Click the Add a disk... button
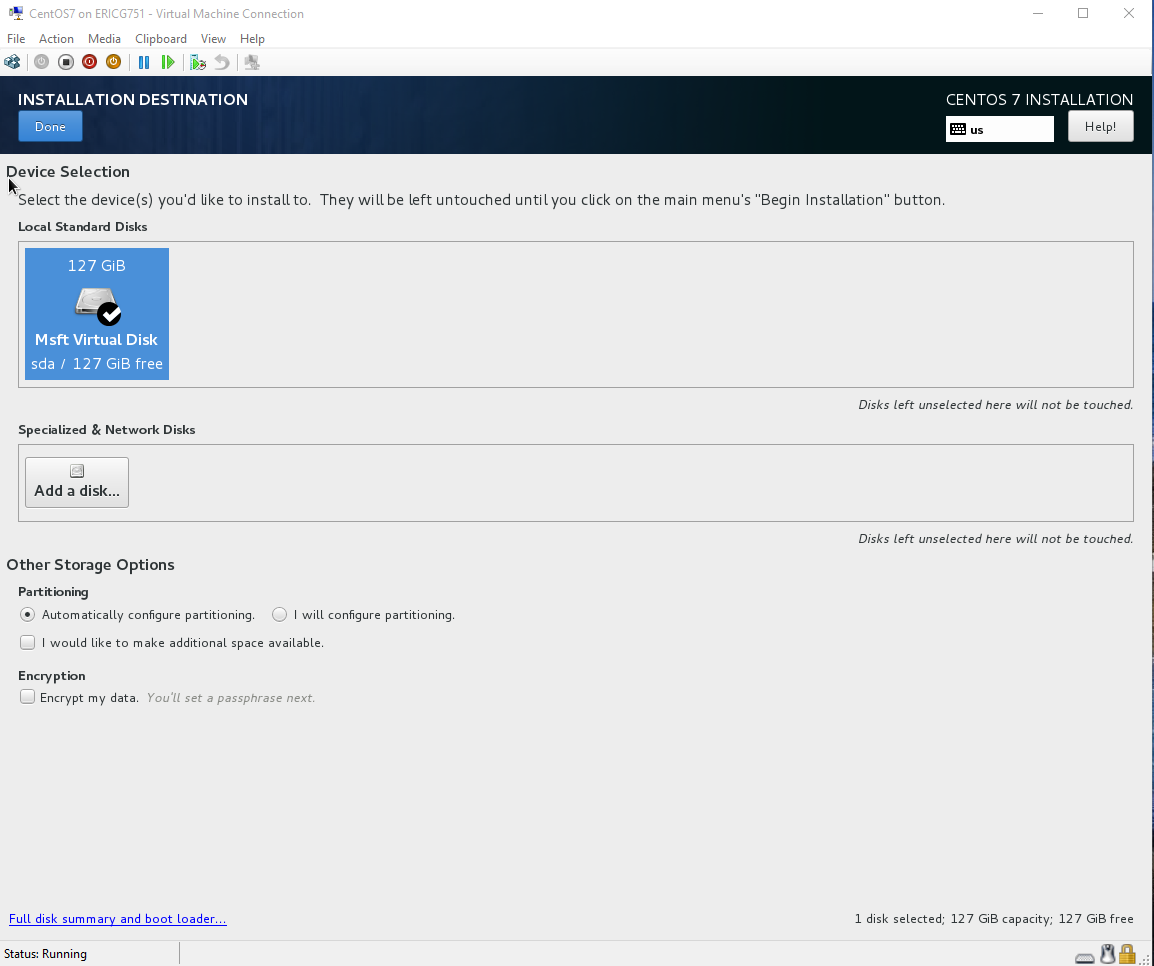 tap(77, 483)
